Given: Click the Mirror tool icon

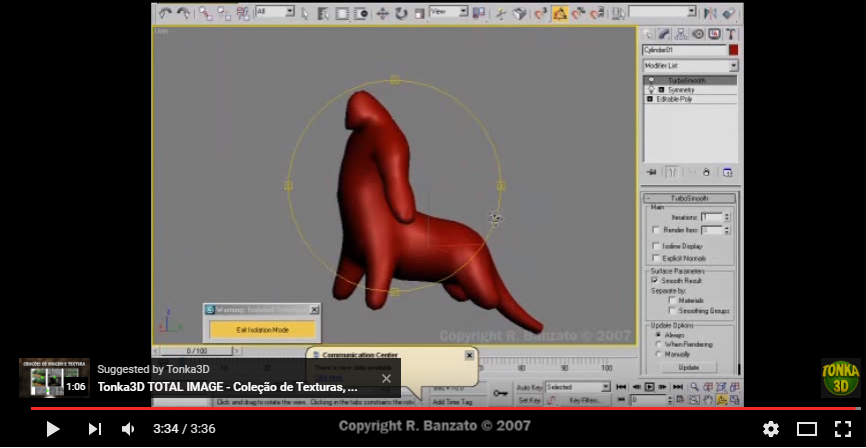Looking at the screenshot, I should [710, 13].
